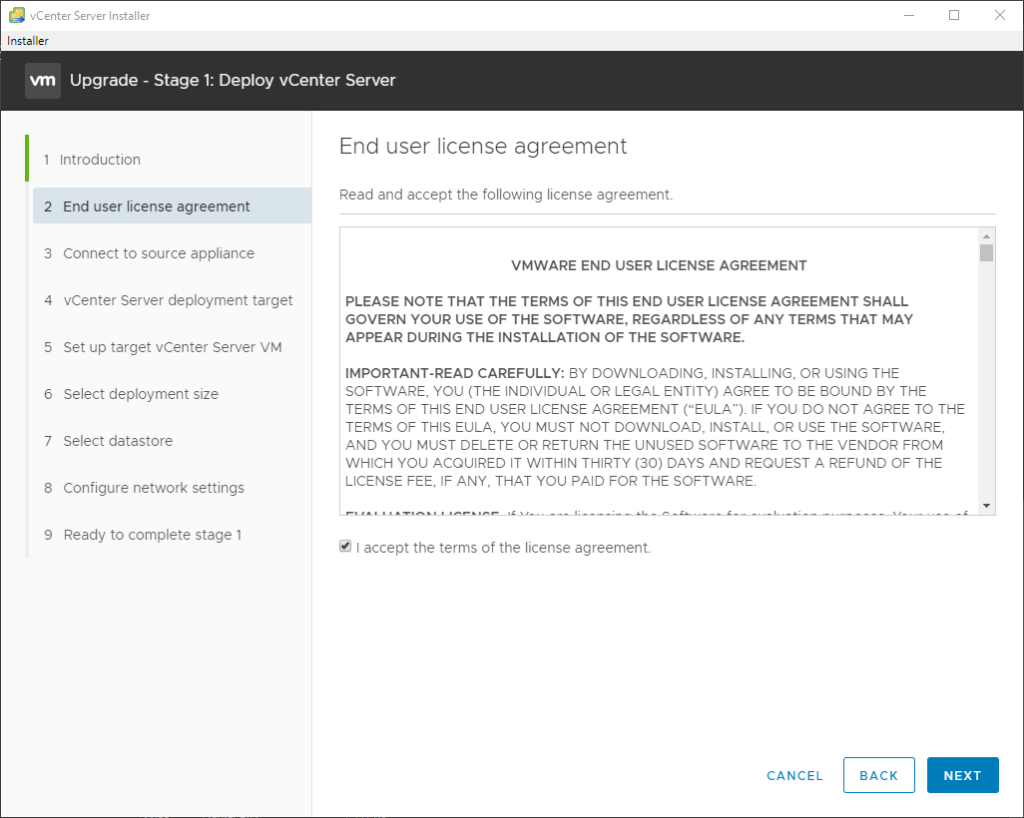
Task: Select step 4 vCenter Server deployment target
Action: 168,300
